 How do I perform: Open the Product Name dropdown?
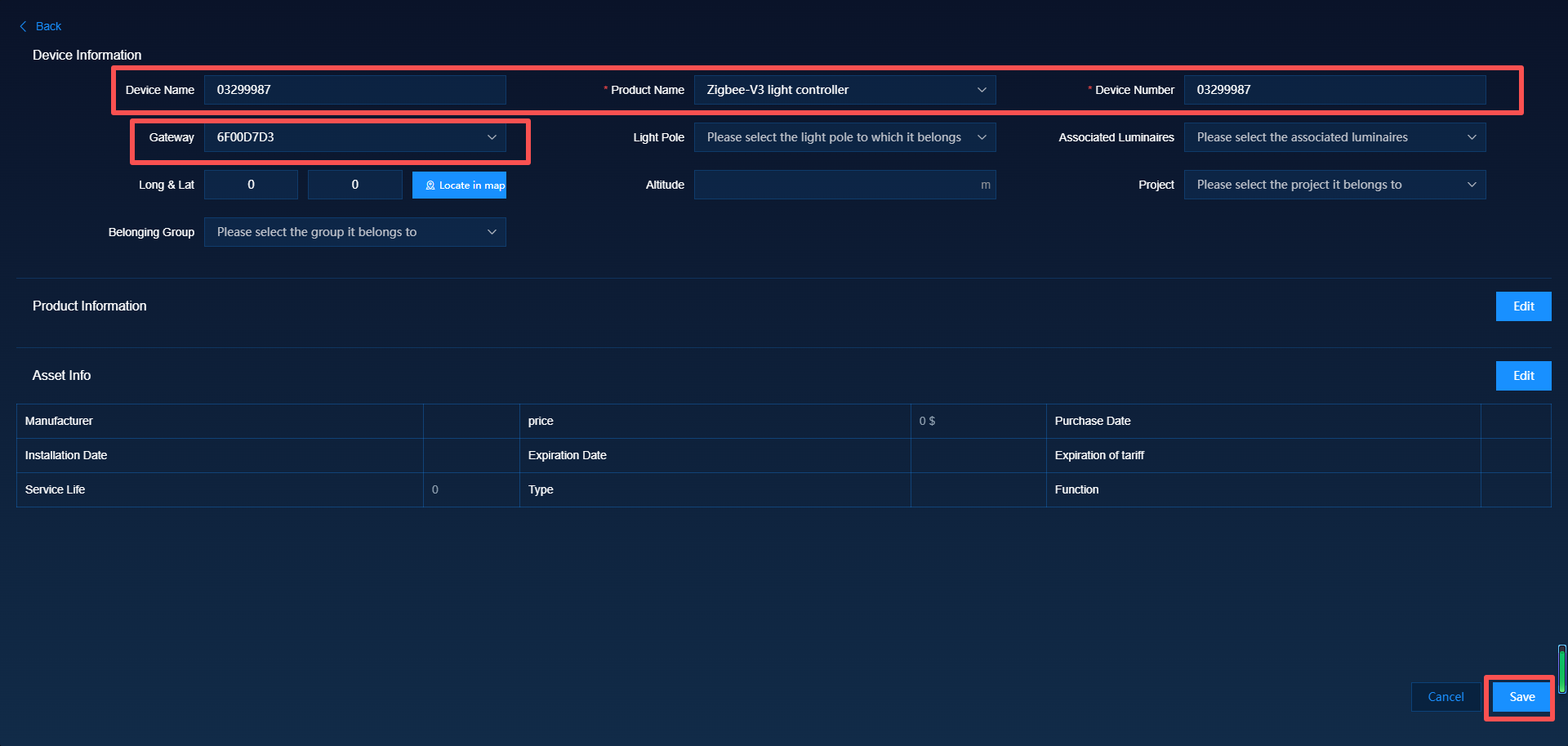[844, 90]
